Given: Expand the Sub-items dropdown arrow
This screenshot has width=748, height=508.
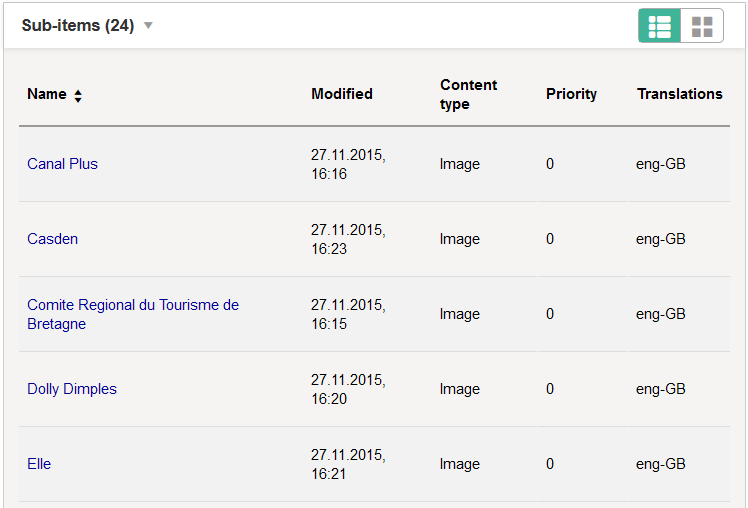Looking at the screenshot, I should click(x=148, y=26).
